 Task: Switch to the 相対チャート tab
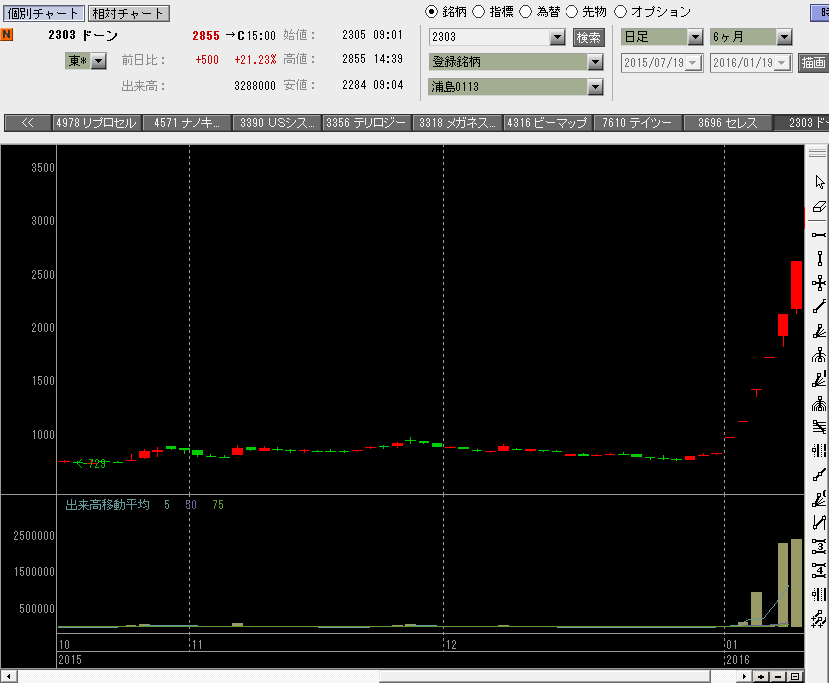[128, 13]
